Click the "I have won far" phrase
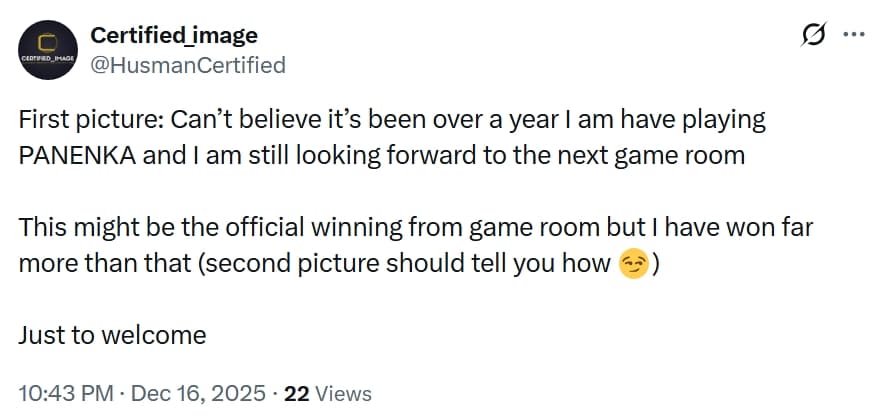 click(741, 228)
